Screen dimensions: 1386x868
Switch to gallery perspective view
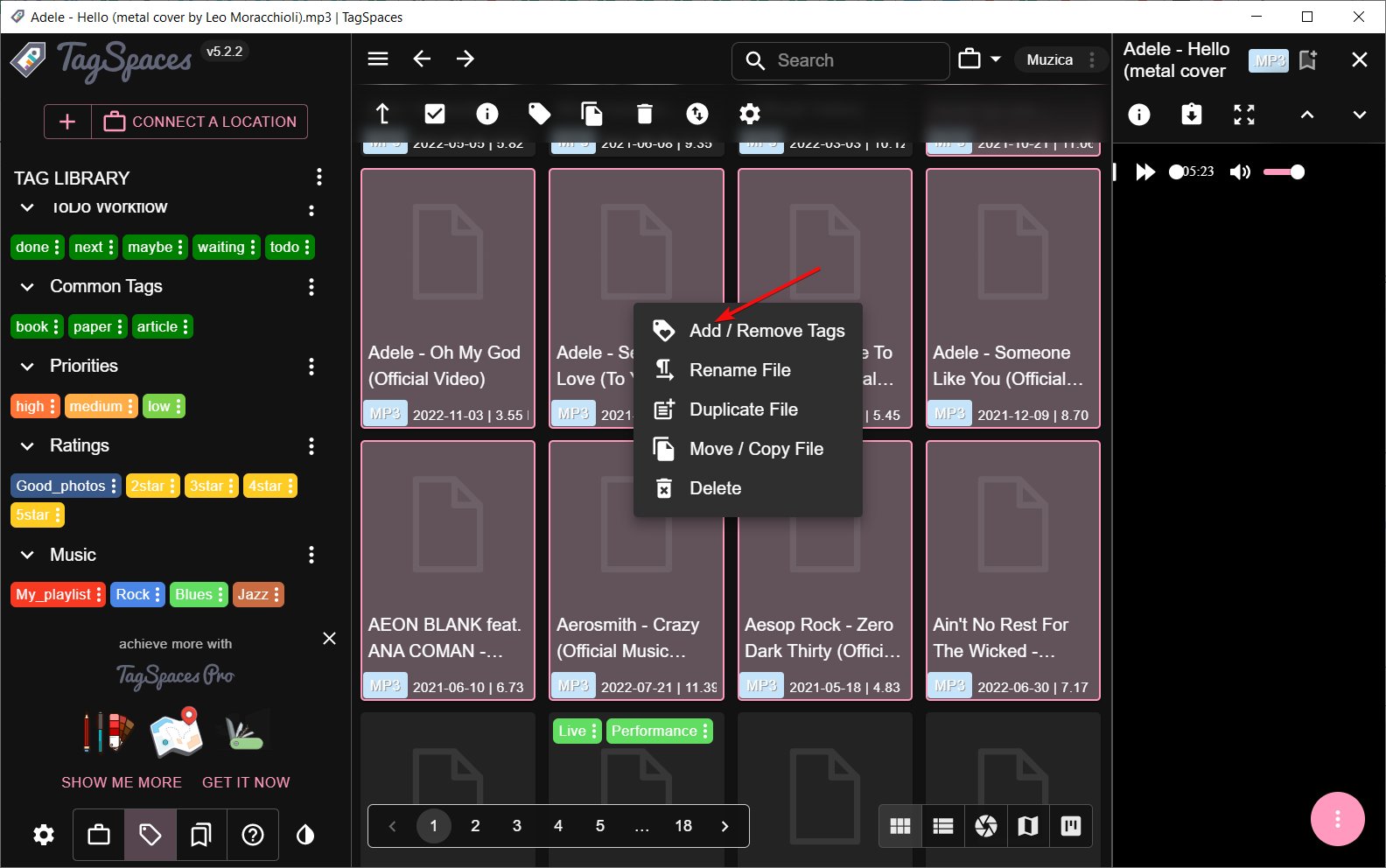pyautogui.click(x=986, y=826)
